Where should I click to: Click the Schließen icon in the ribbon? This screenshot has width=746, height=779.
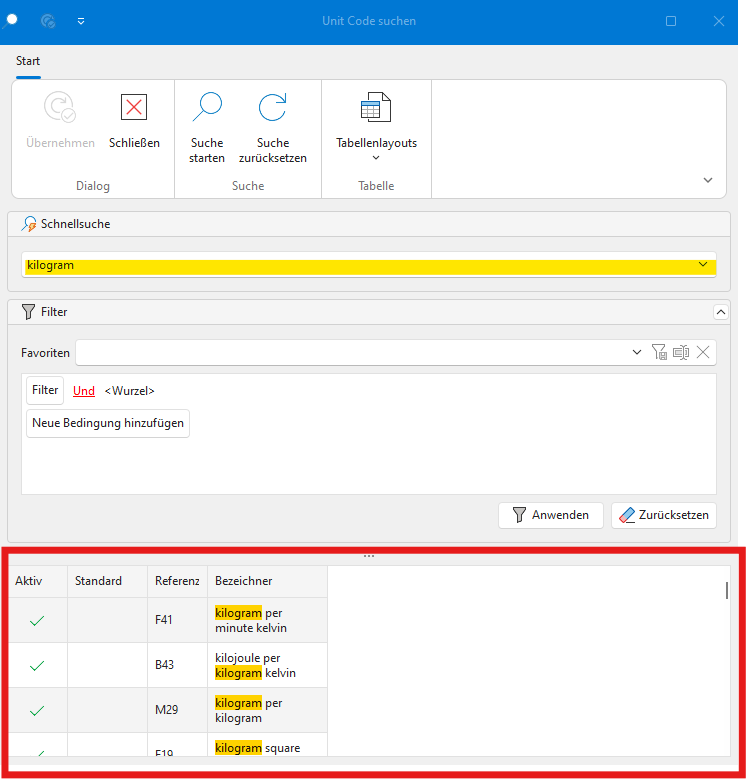click(134, 108)
